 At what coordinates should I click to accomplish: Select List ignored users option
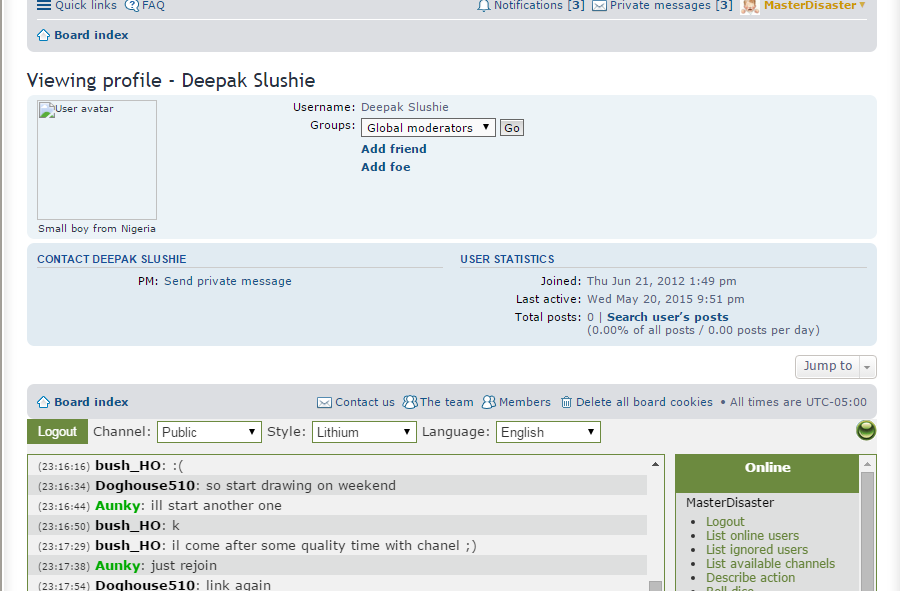coord(757,550)
